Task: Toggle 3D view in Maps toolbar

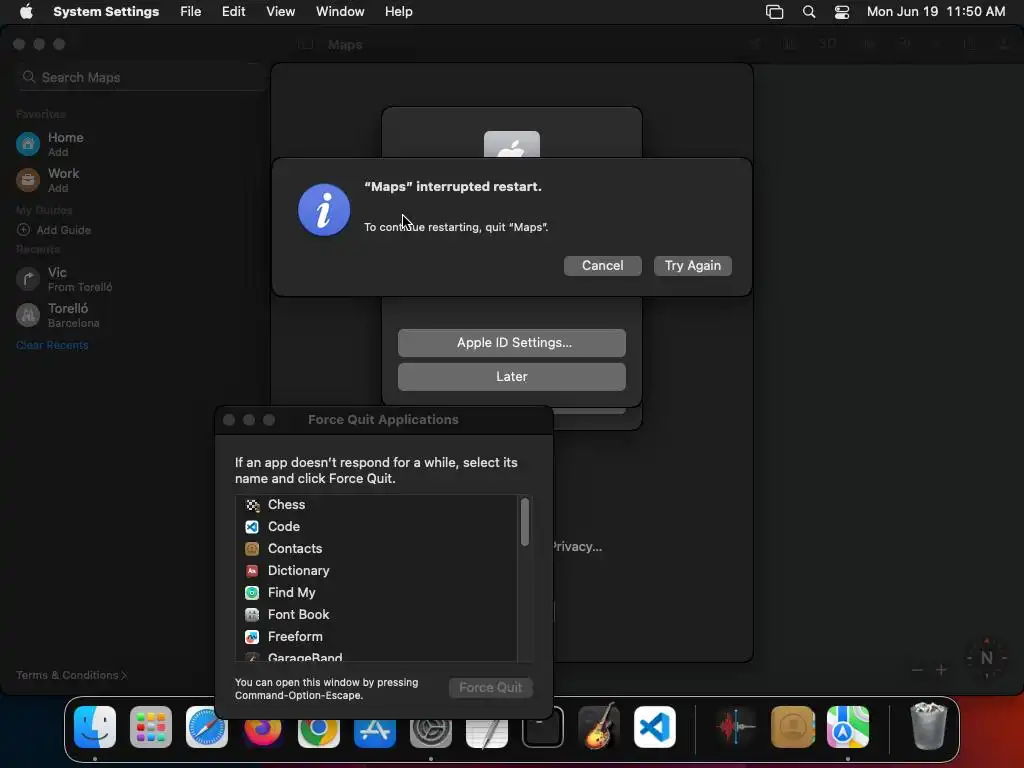Action: pos(827,44)
